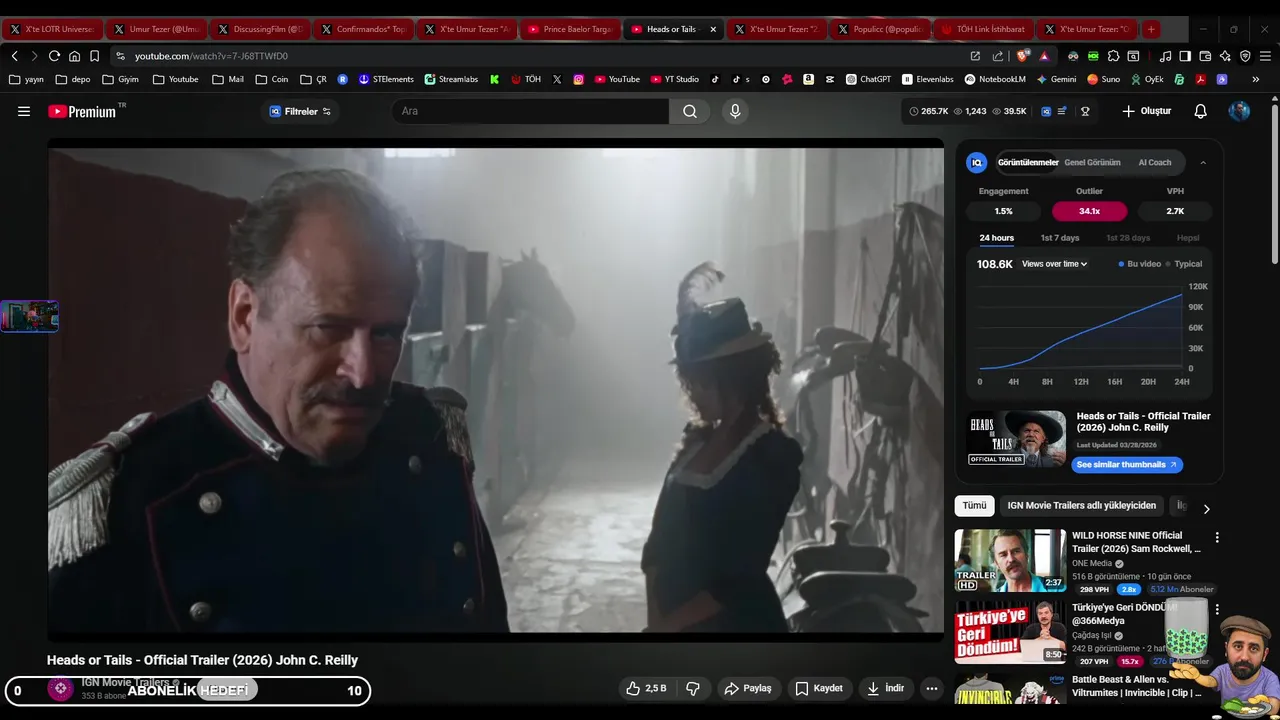
Task: Click the vidIQ logo in the stats panel
Action: pyautogui.click(x=977, y=162)
